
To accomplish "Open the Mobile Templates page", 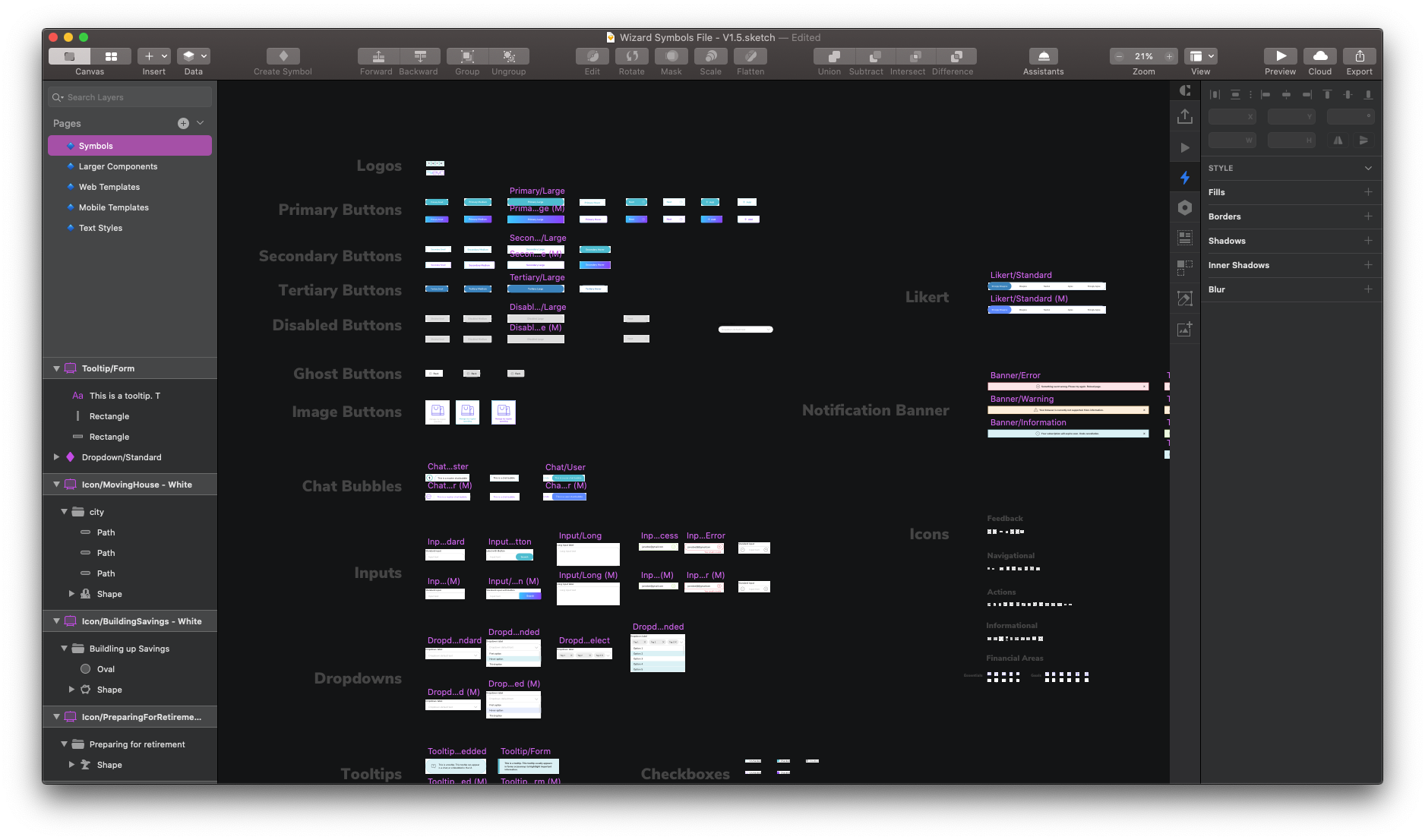I will [x=130, y=207].
